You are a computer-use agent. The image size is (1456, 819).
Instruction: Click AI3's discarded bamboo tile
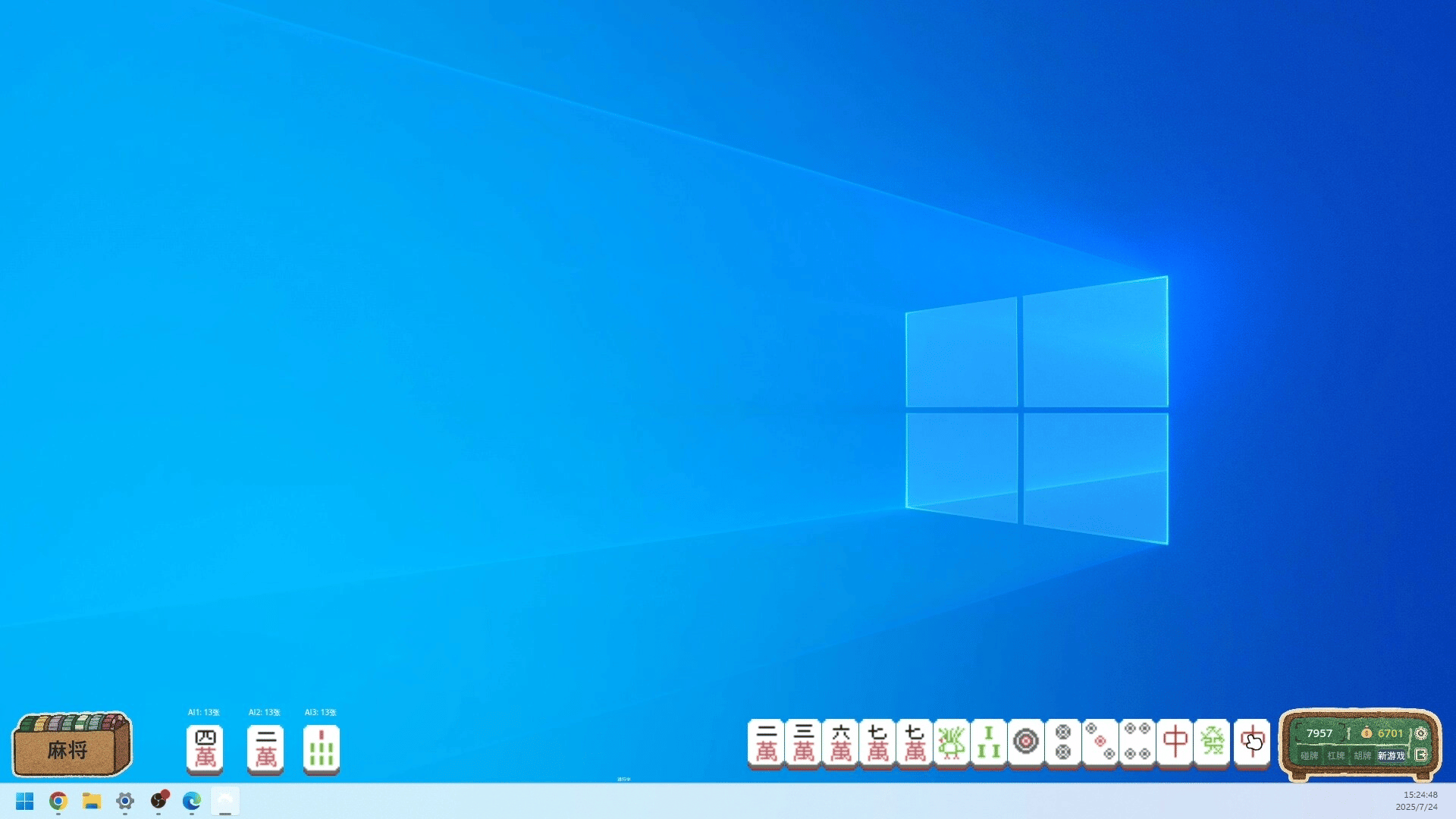tap(322, 749)
